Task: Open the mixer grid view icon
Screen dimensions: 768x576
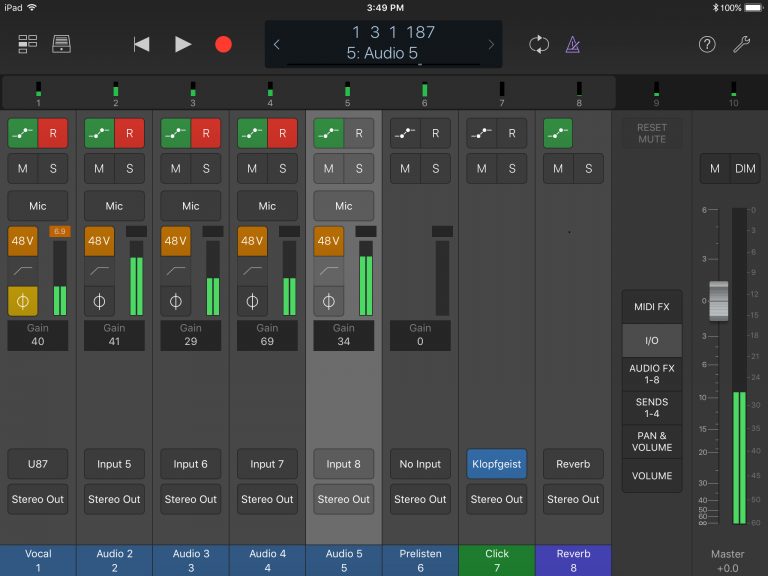Action: click(x=27, y=44)
